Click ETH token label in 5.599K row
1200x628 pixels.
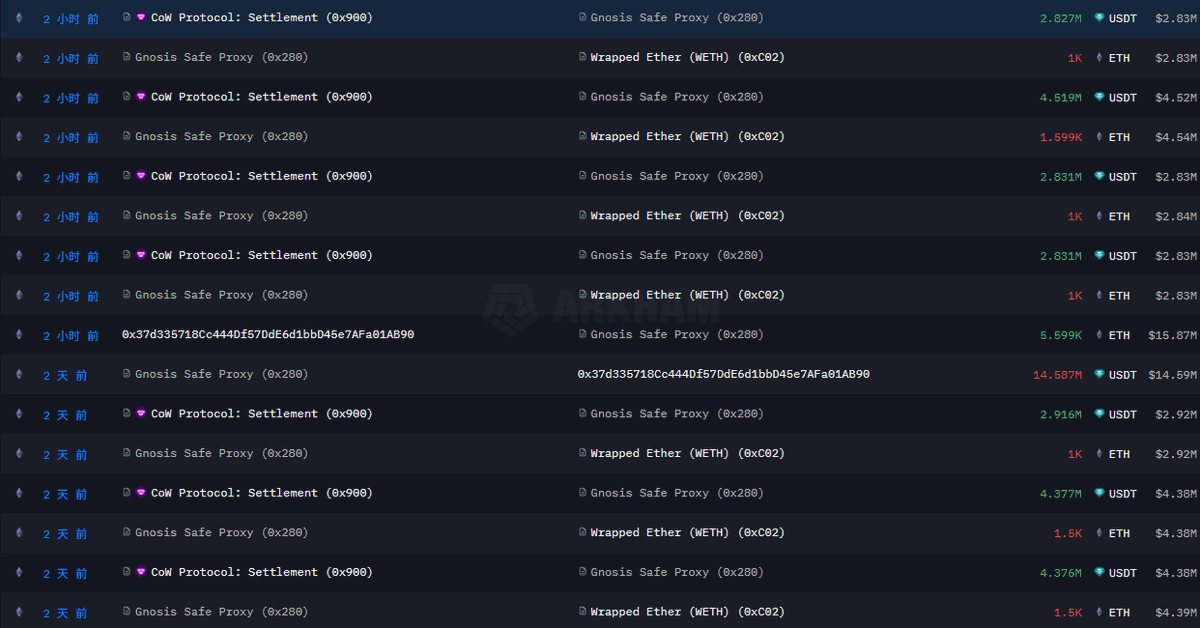(x=1120, y=335)
